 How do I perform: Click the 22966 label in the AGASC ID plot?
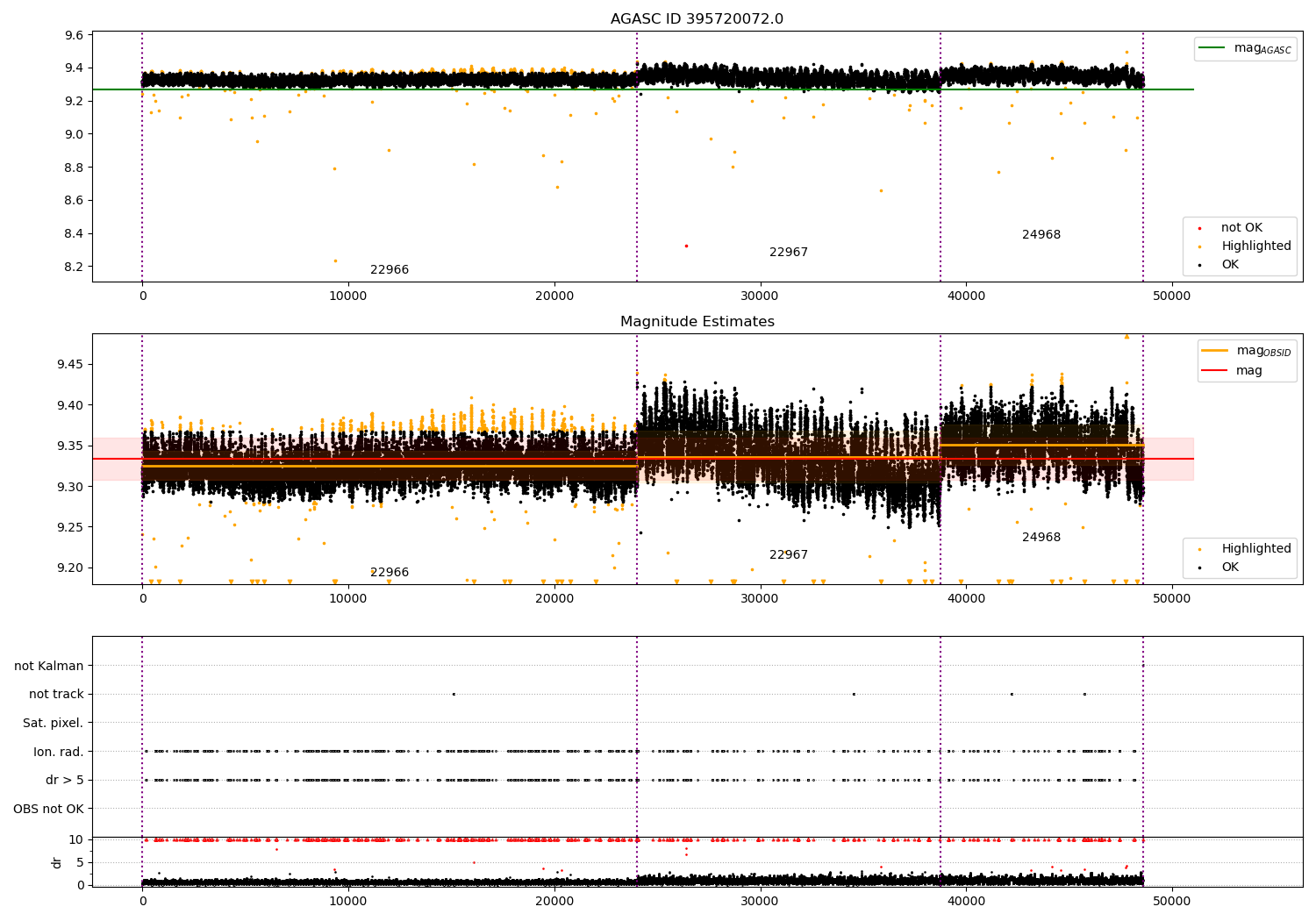click(390, 270)
